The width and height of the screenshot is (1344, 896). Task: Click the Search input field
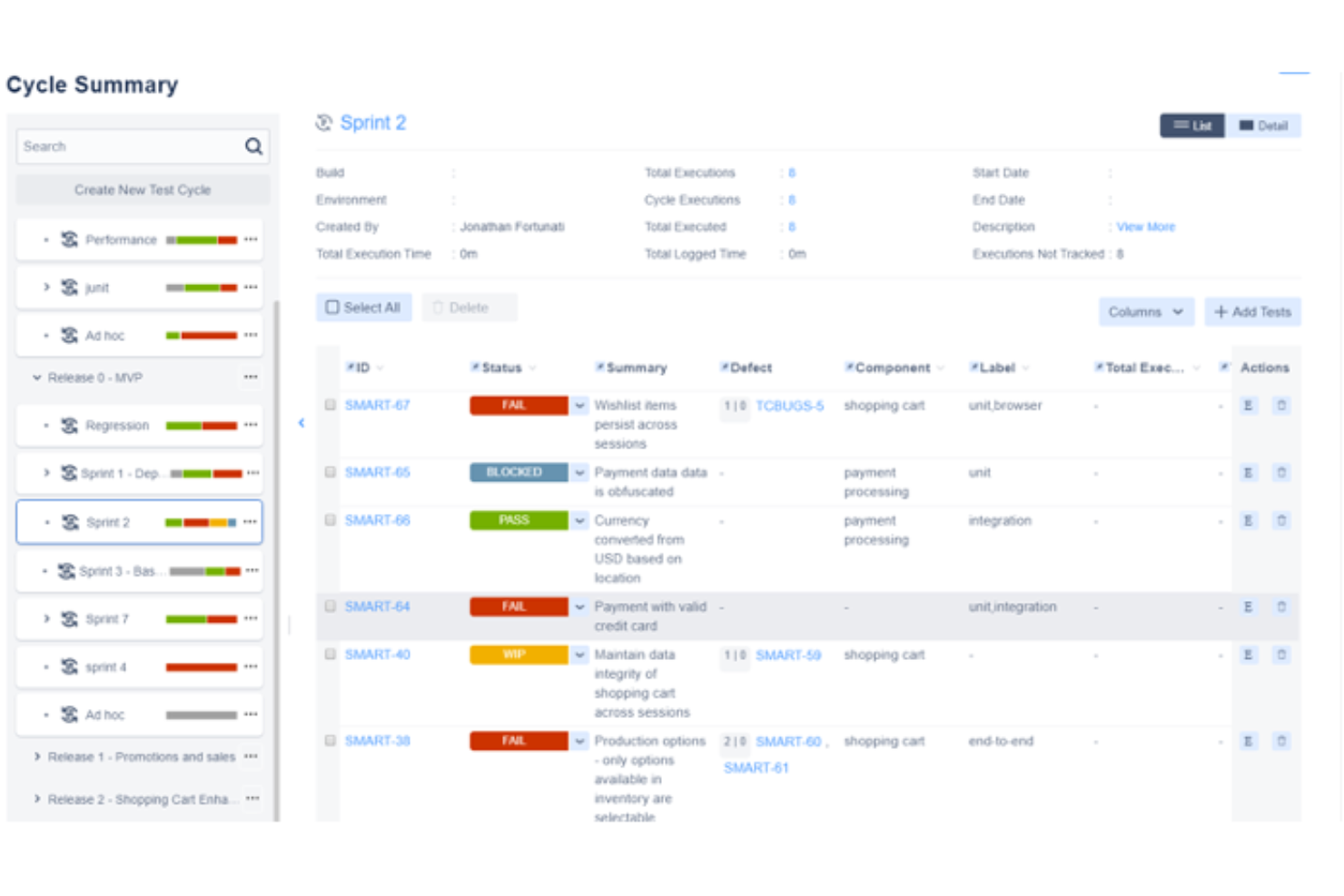(118, 145)
